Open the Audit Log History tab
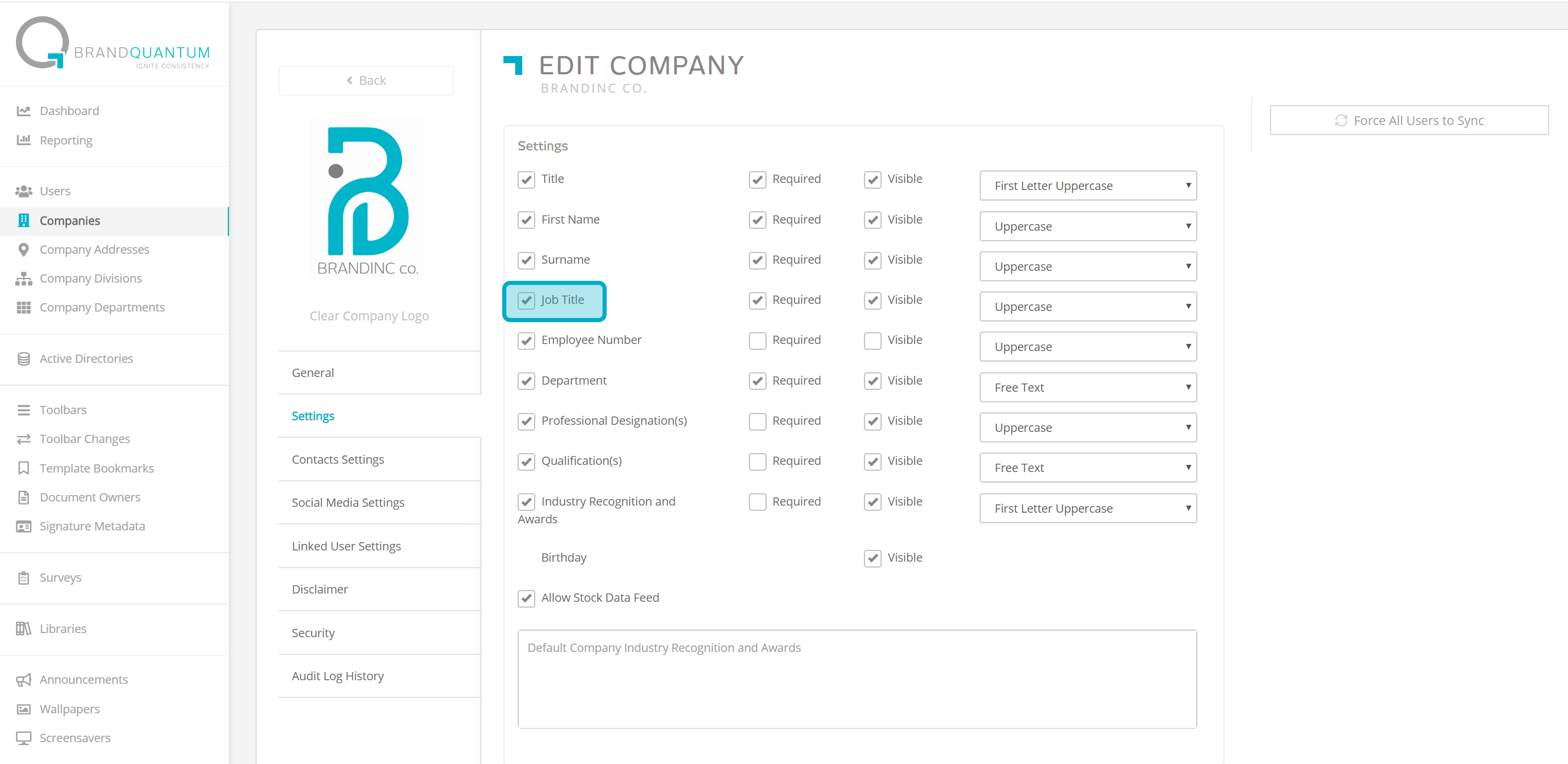The width and height of the screenshot is (1568, 764). point(338,676)
